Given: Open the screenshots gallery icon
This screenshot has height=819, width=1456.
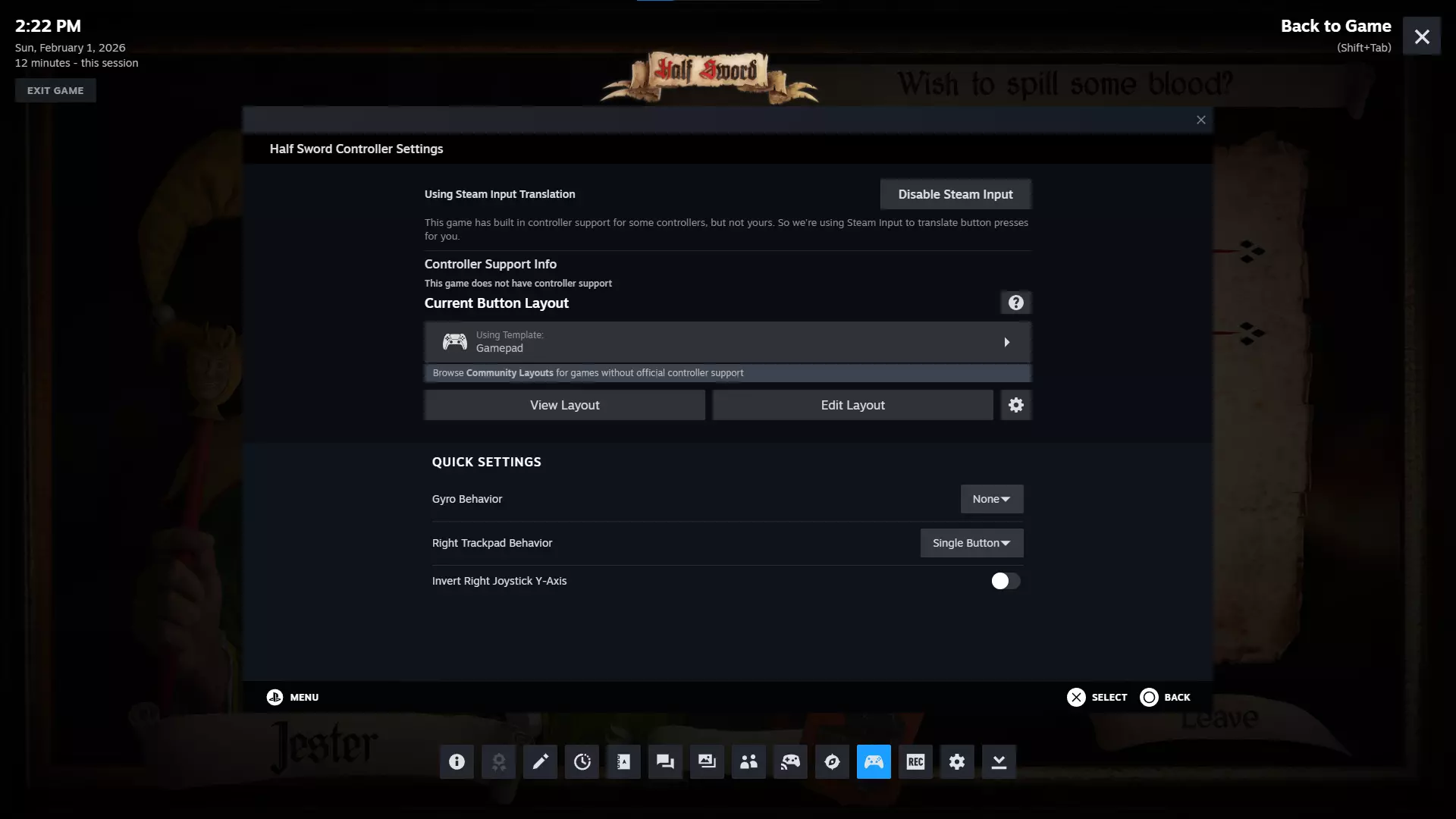Looking at the screenshot, I should (x=707, y=761).
